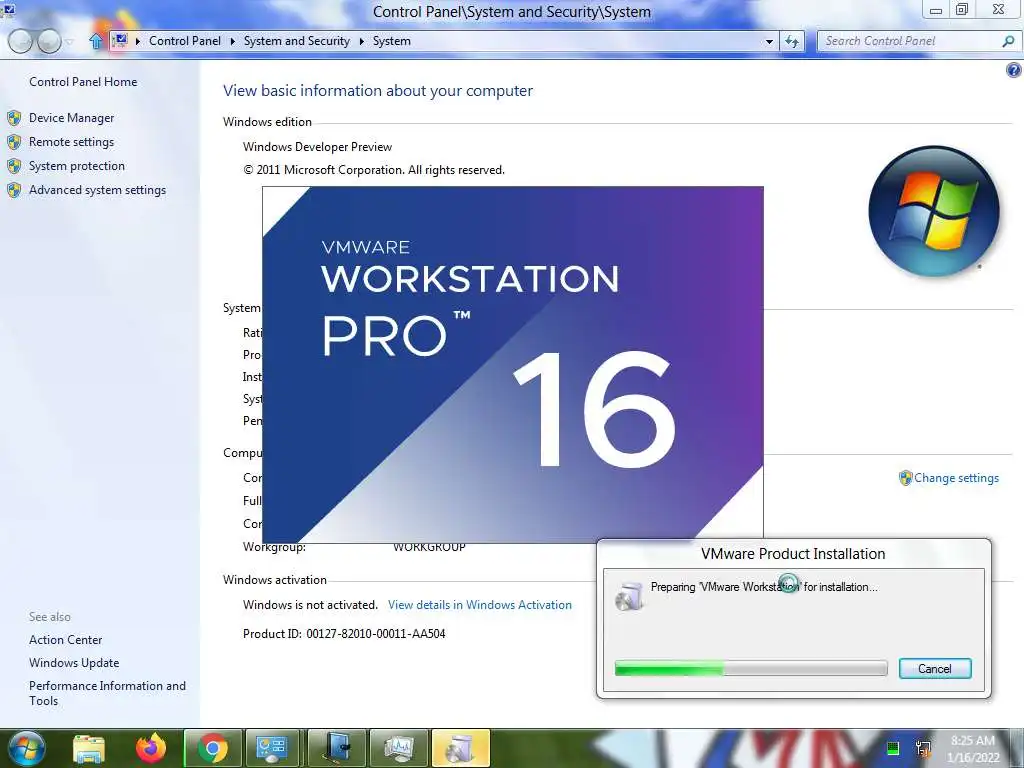The height and width of the screenshot is (768, 1024).
Task: Select the blue door taskbar icon
Action: [x=337, y=748]
